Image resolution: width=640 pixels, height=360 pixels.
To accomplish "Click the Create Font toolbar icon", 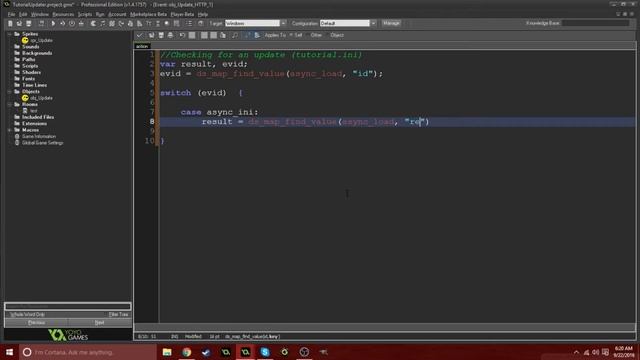I will [x=149, y=23].
